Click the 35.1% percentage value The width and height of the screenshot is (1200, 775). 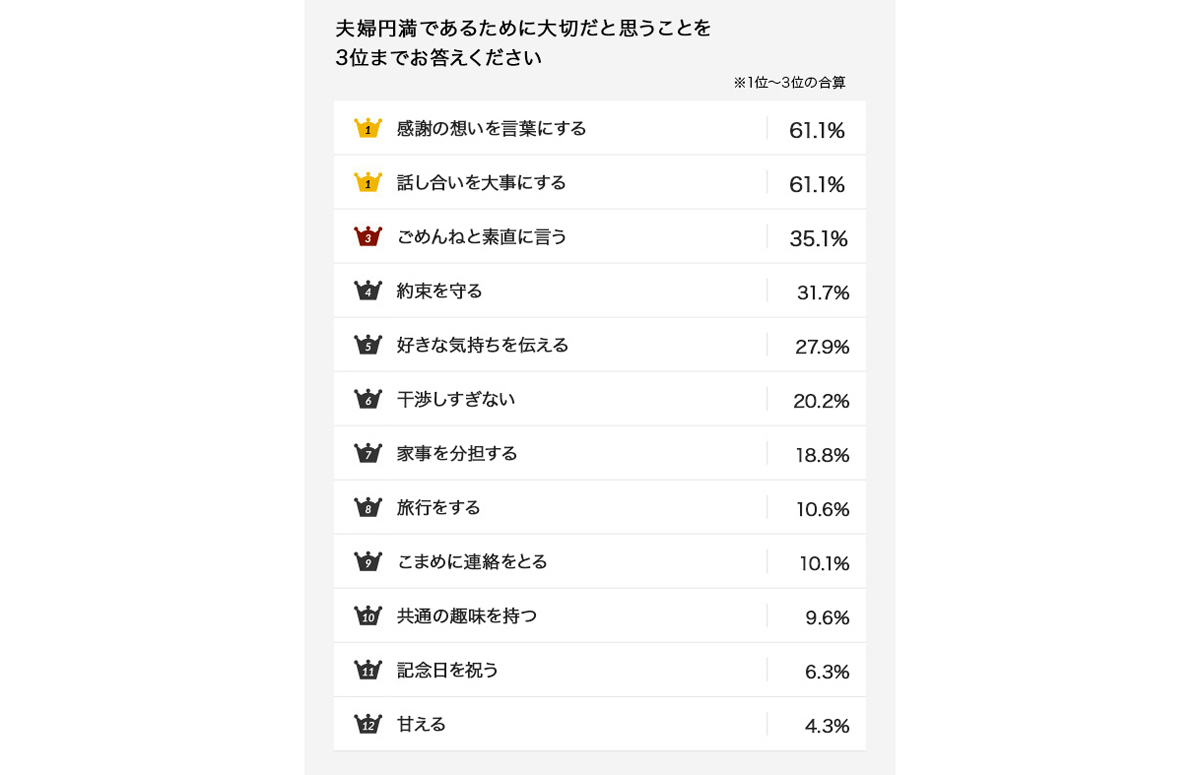click(818, 238)
